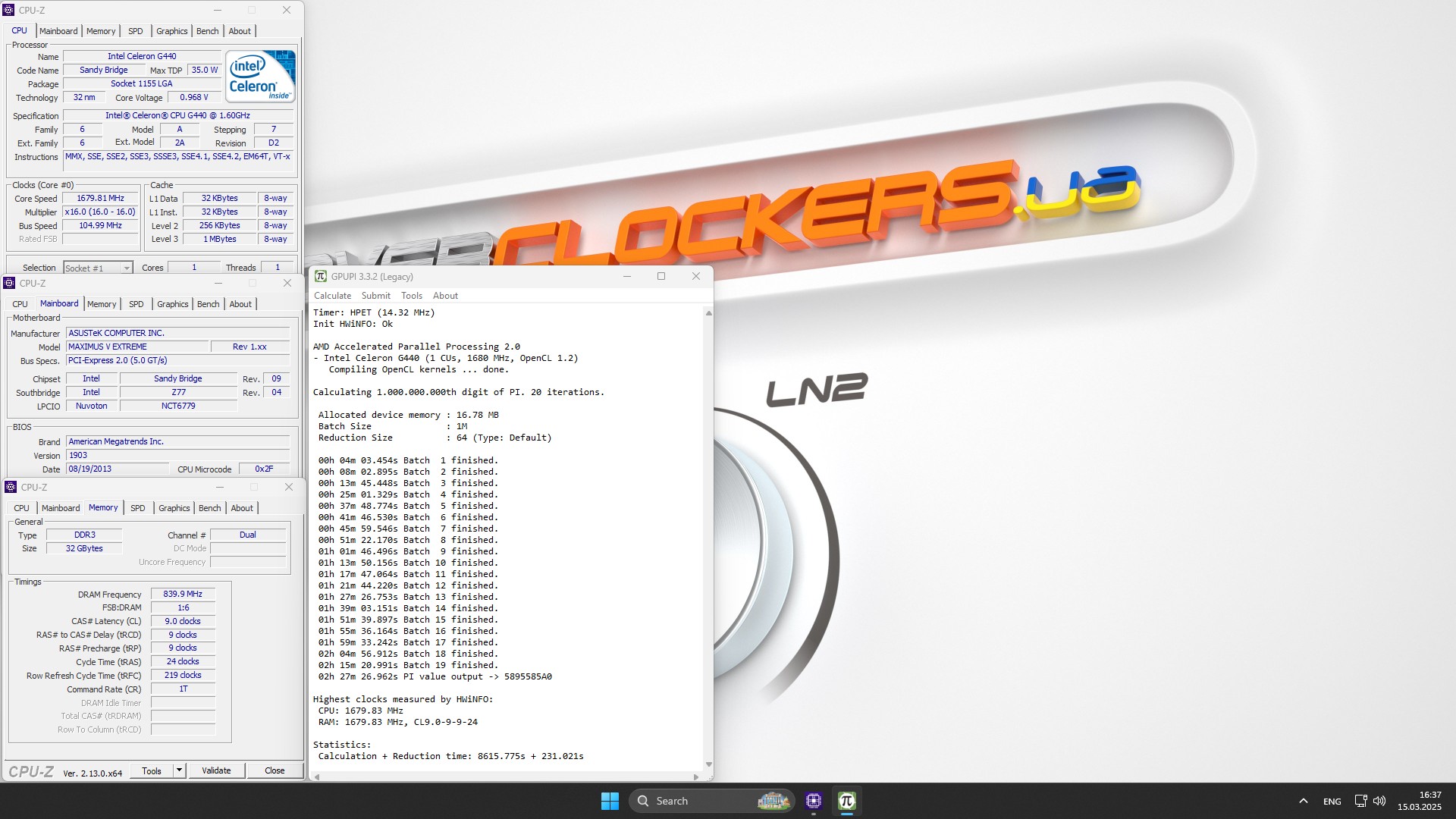Click the ENG language indicator
Viewport: 1456px width, 819px height.
(1332, 801)
